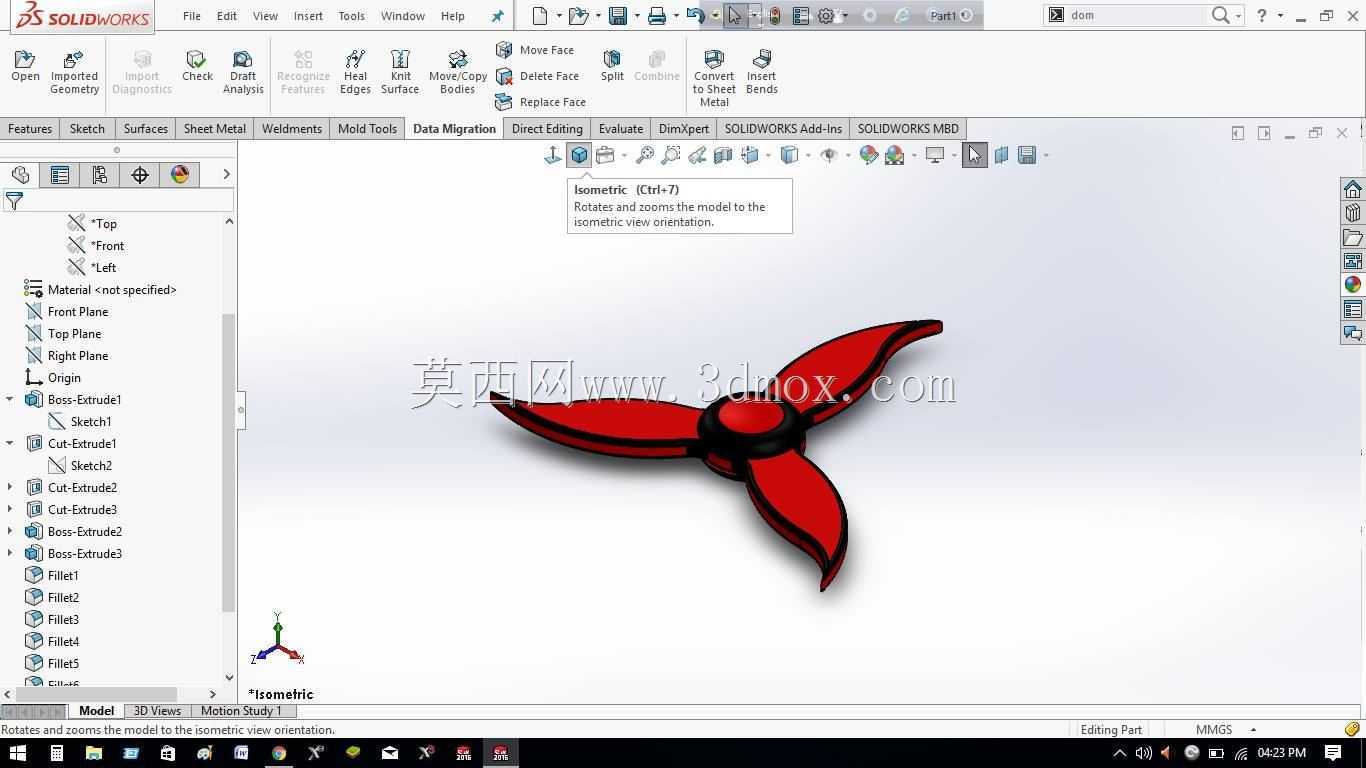1366x768 pixels.
Task: Open the Display Style dropdown arrow
Action: point(808,155)
